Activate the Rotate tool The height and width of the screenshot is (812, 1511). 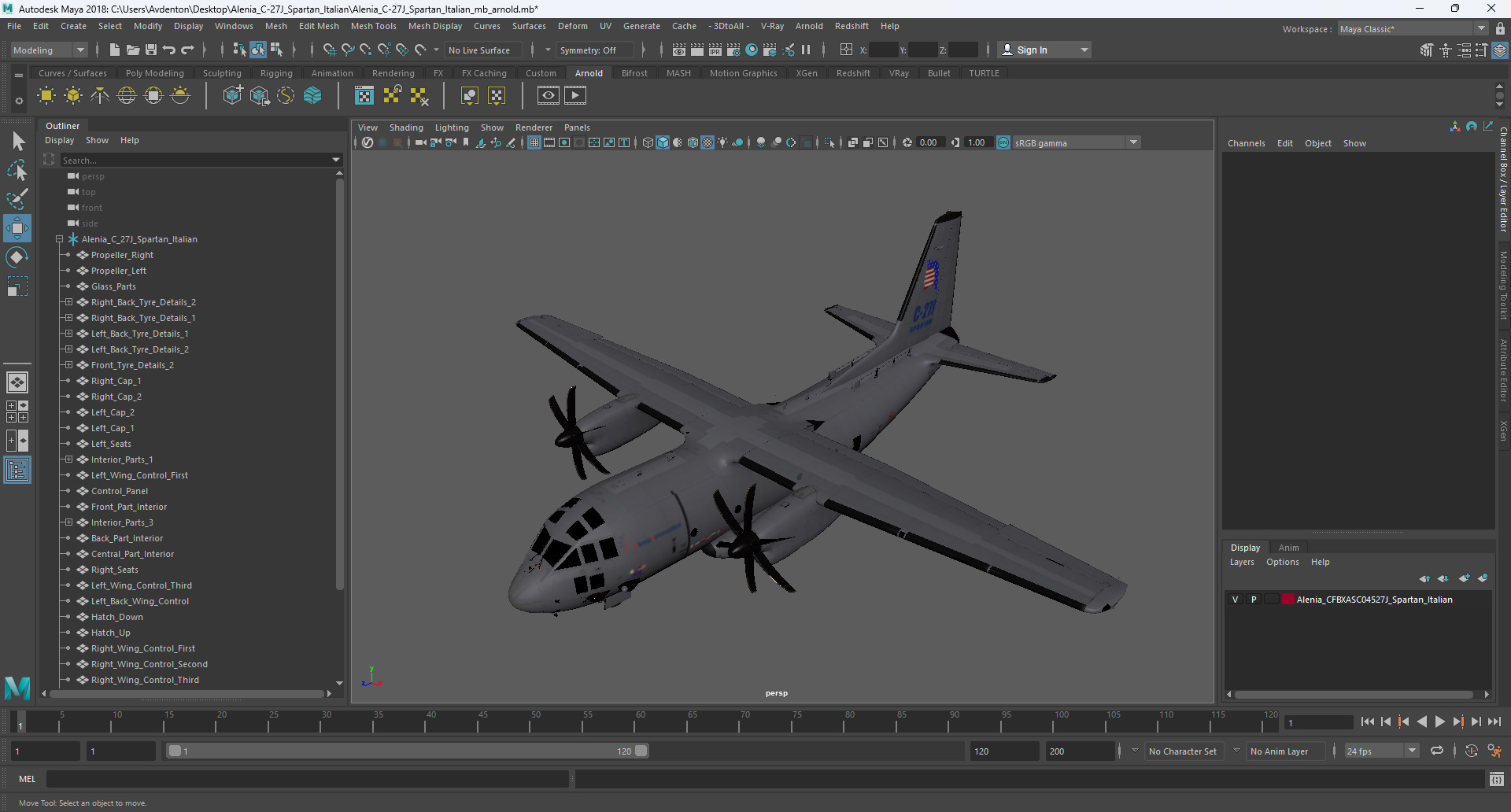pos(17,257)
